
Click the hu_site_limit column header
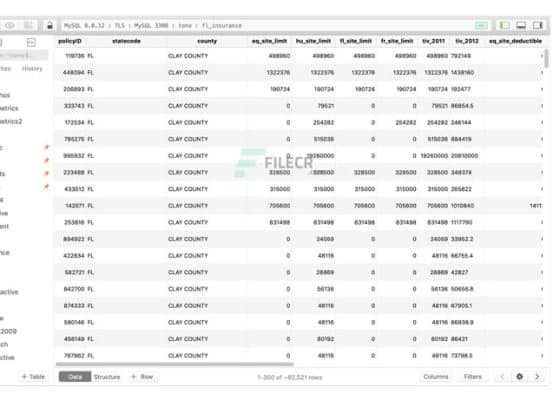(313, 41)
